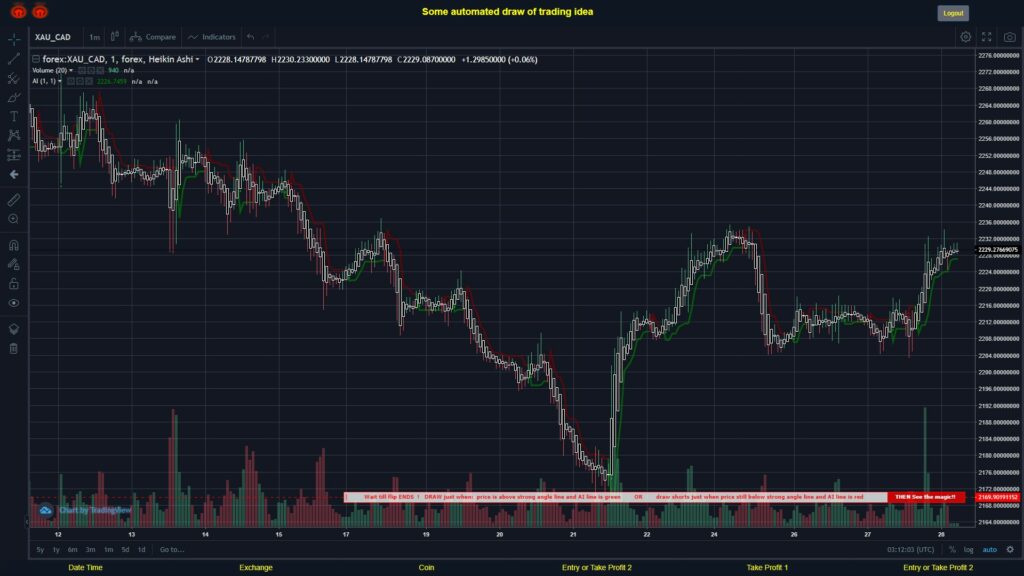
Task: Expand the Heikin Ashi series dropdown
Action: pos(197,59)
